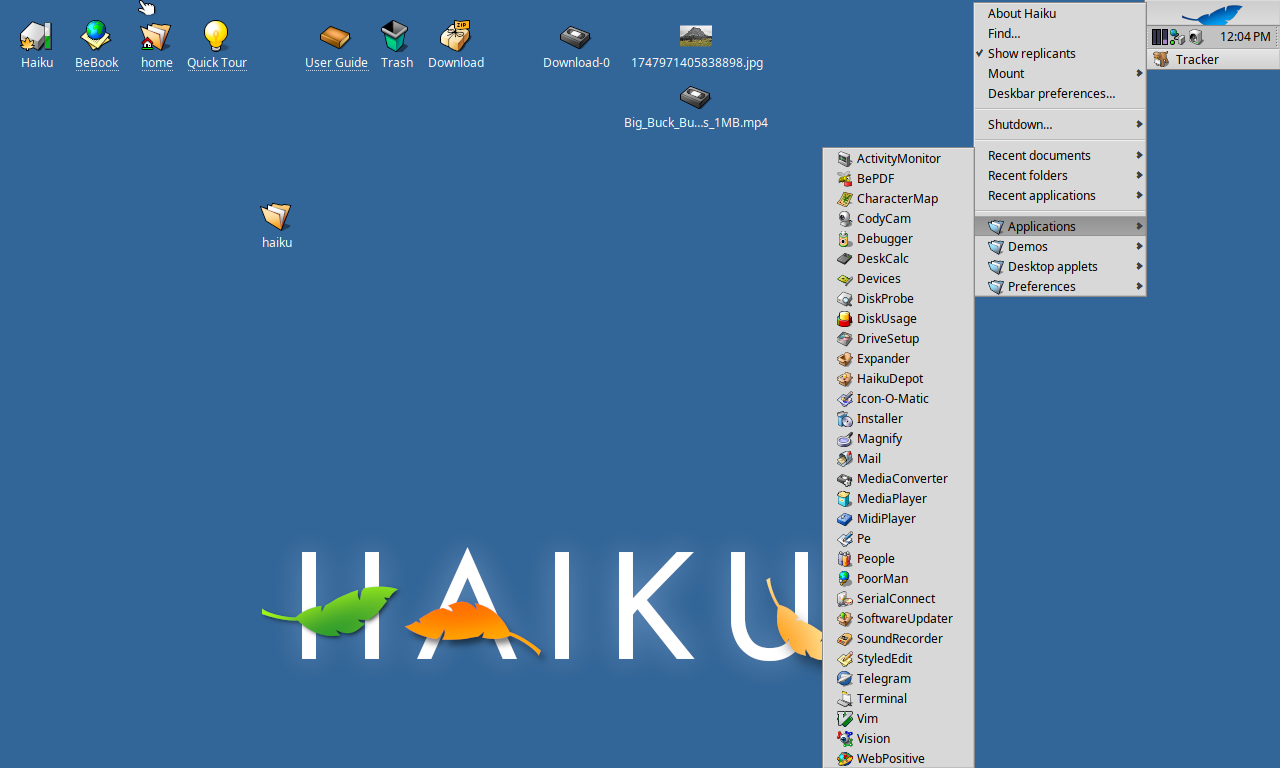This screenshot has height=768, width=1280.
Task: Launch Pe editor from the Applications list
Action: [898, 538]
